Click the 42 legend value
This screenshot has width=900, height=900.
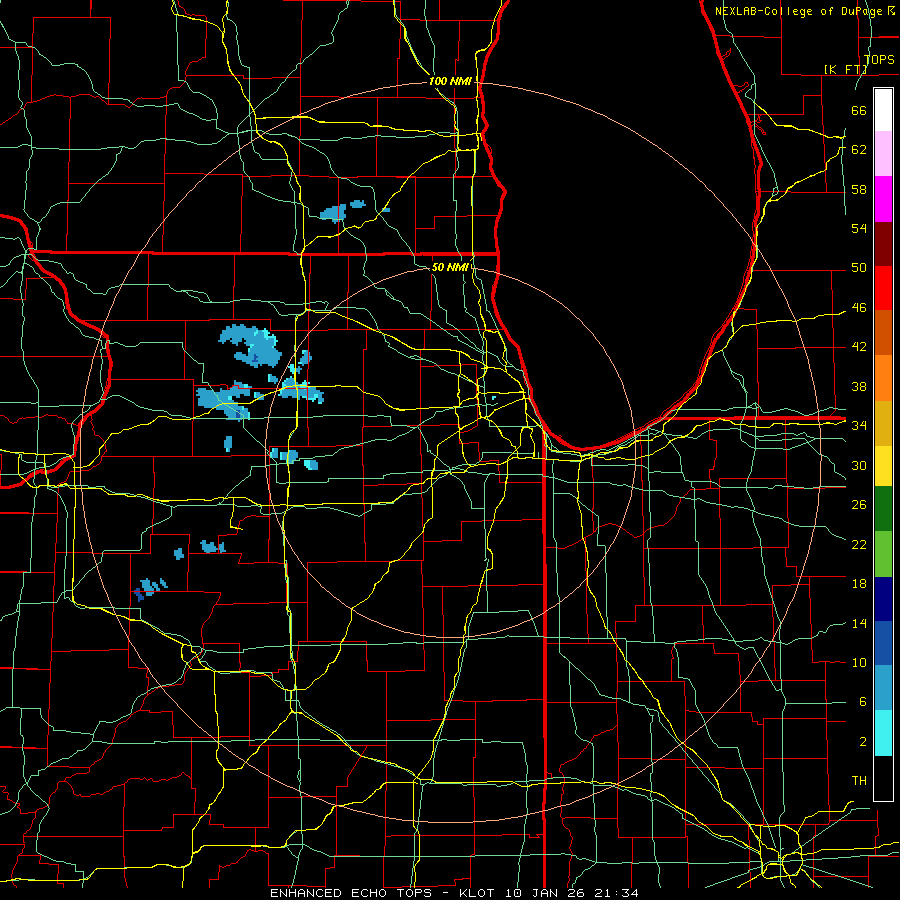[859, 347]
